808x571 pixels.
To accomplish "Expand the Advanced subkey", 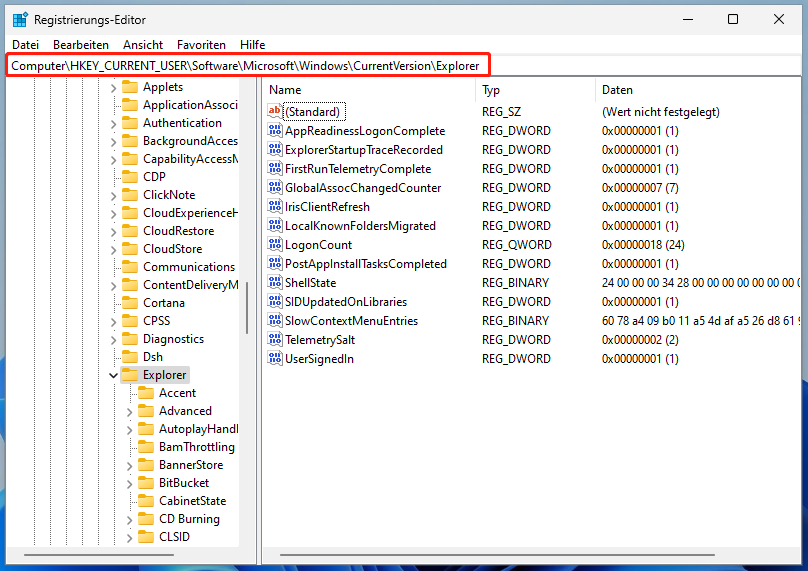I will (129, 412).
